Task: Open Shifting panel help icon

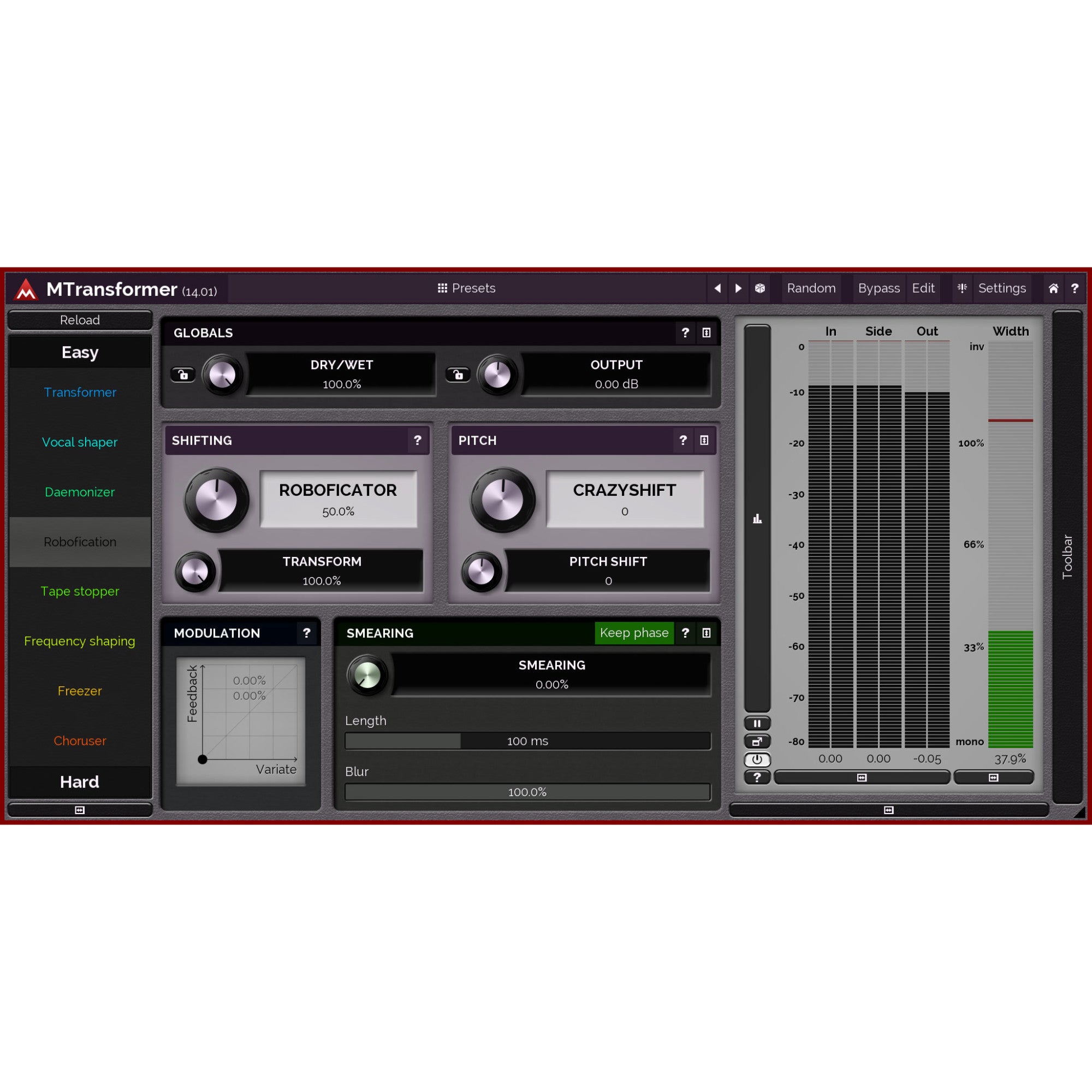Action: [417, 440]
